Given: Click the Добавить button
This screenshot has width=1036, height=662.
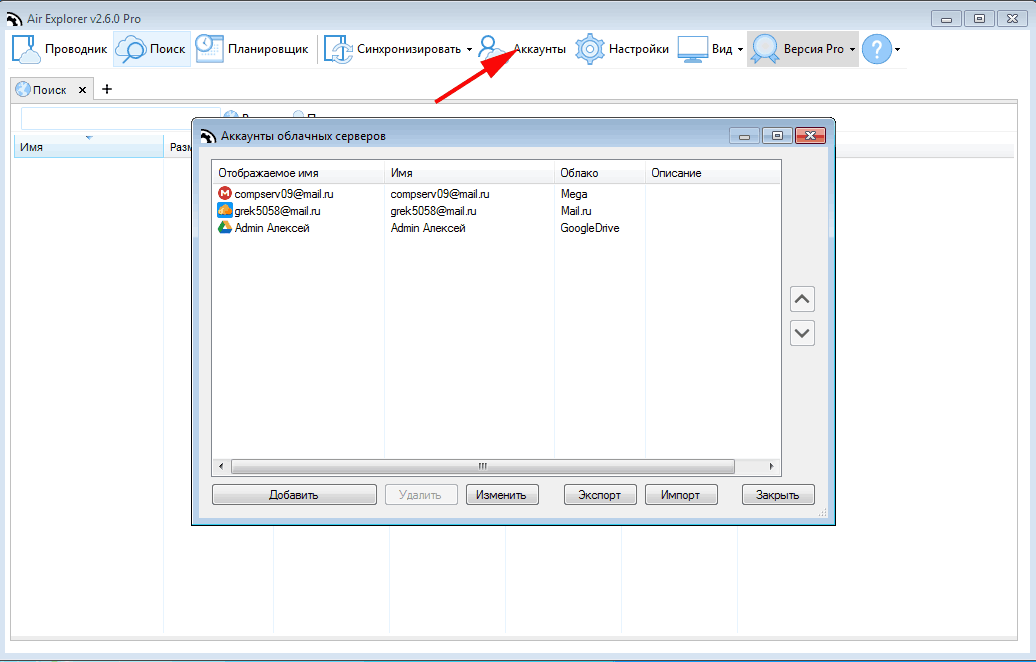Looking at the screenshot, I should (x=294, y=495).
